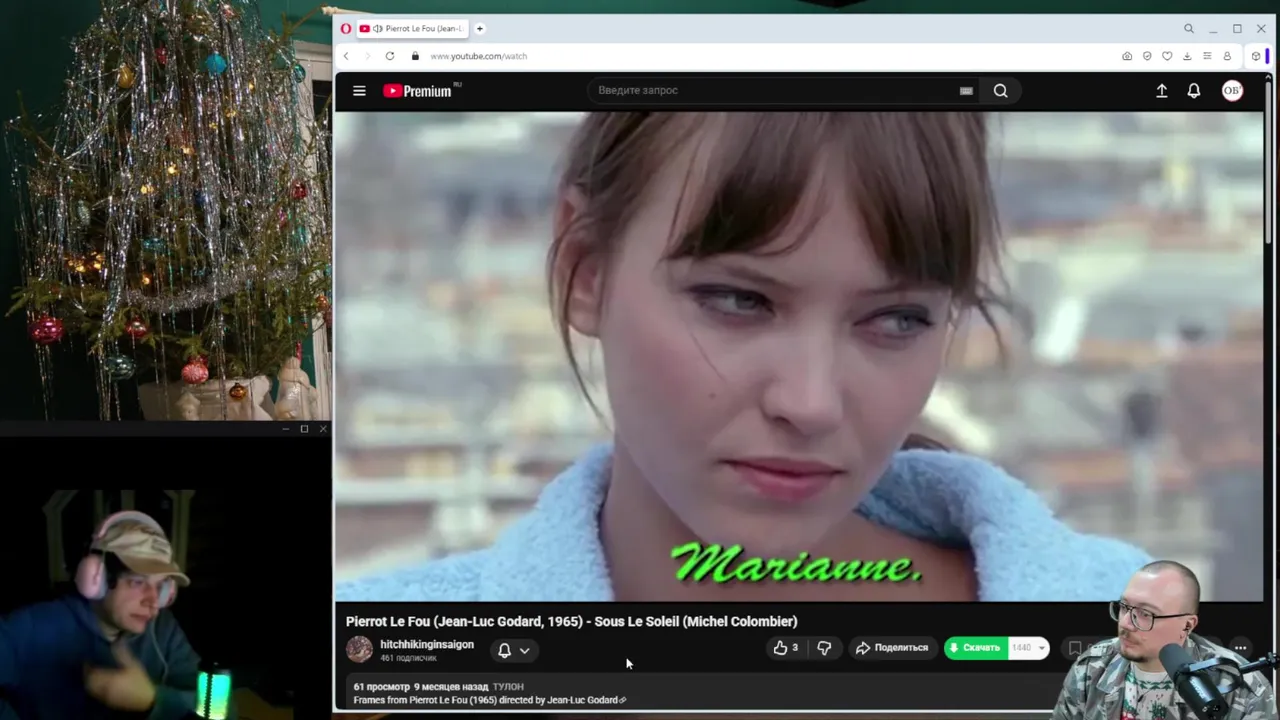Click the video title text

click(x=571, y=622)
